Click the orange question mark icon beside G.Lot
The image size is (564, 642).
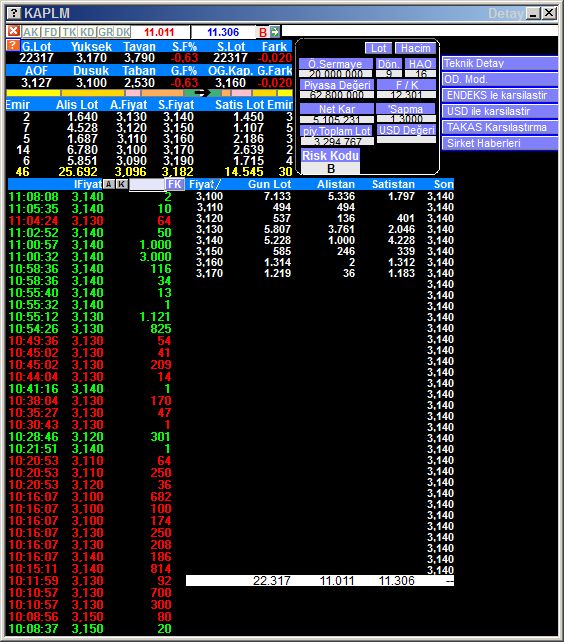click(13, 45)
